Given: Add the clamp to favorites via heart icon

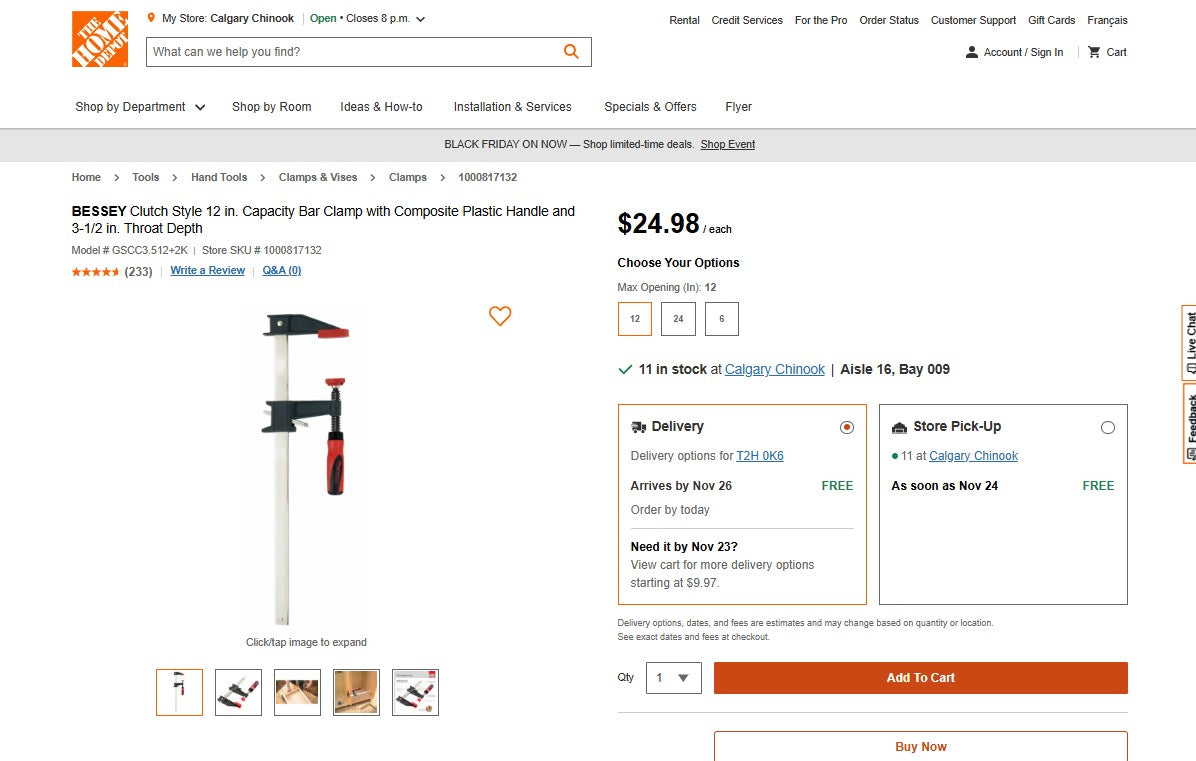Looking at the screenshot, I should pos(500,316).
